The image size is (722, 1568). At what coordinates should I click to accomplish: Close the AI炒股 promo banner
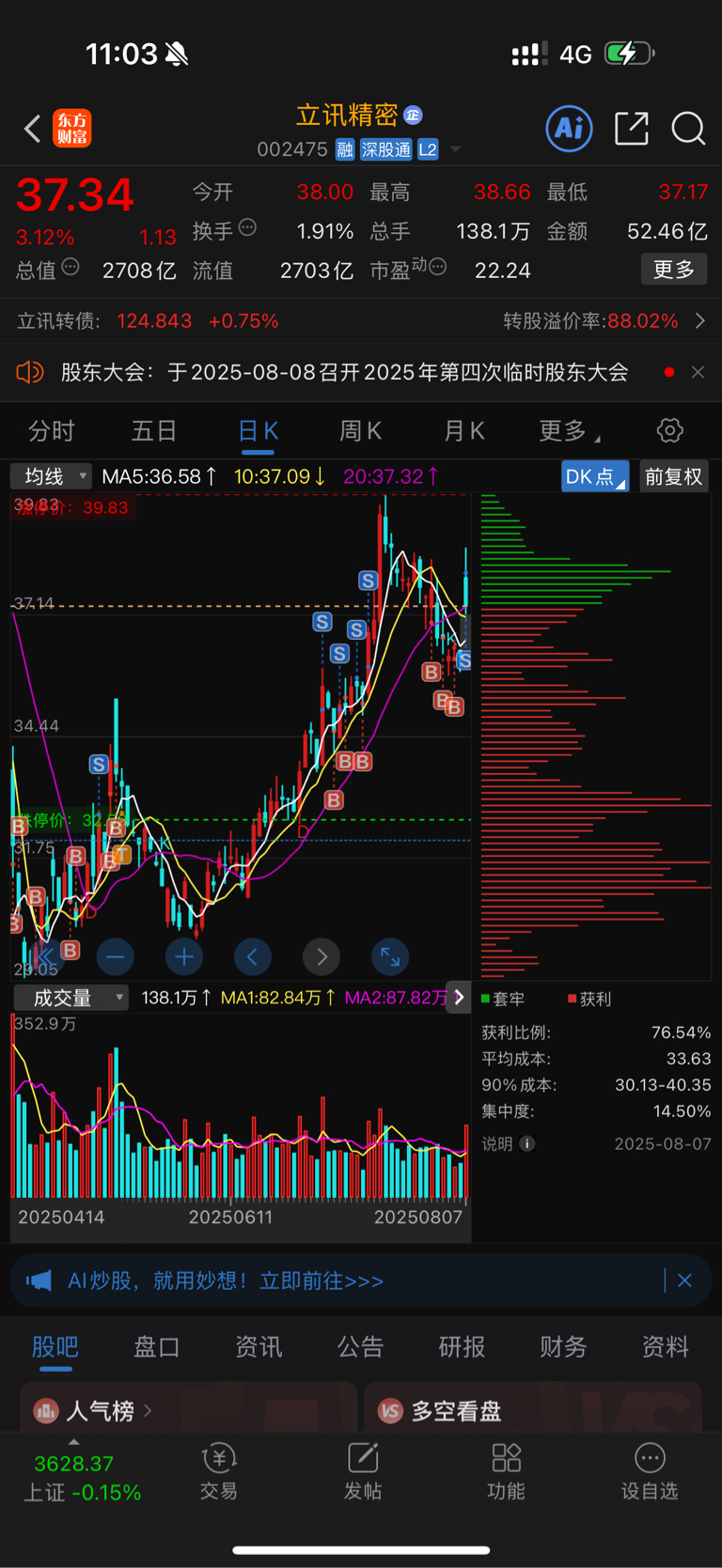click(684, 1281)
